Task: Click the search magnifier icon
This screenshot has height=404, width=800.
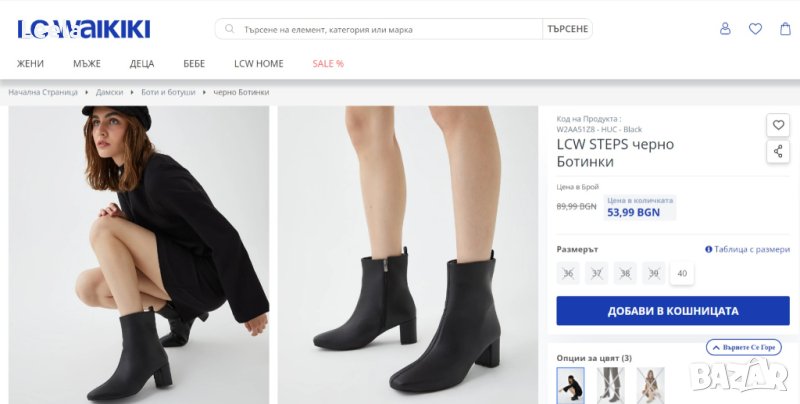Action: pos(230,30)
